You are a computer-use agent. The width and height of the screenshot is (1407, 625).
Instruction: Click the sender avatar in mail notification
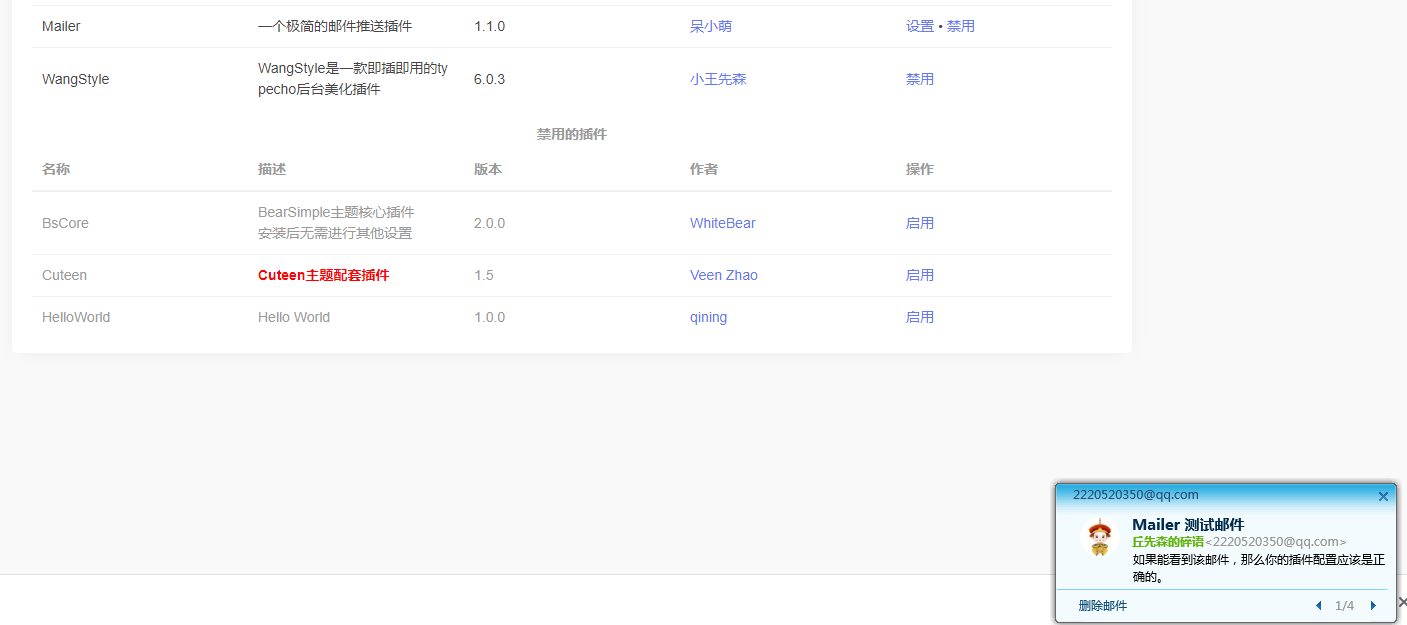coord(1100,538)
